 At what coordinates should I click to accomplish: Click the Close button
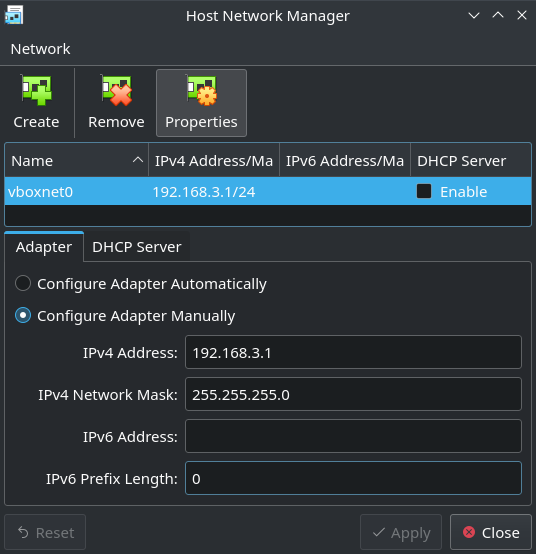[x=491, y=532]
